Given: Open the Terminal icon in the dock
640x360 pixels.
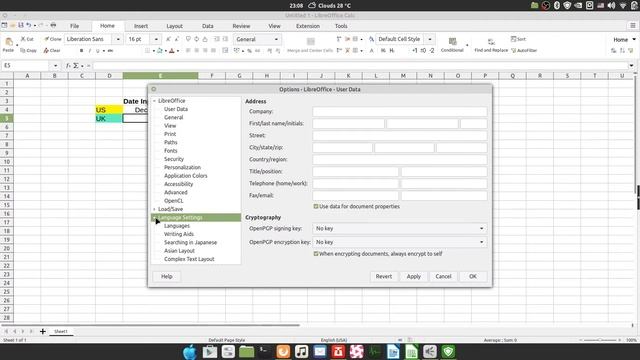Looking at the screenshot, I should [x=264, y=351].
